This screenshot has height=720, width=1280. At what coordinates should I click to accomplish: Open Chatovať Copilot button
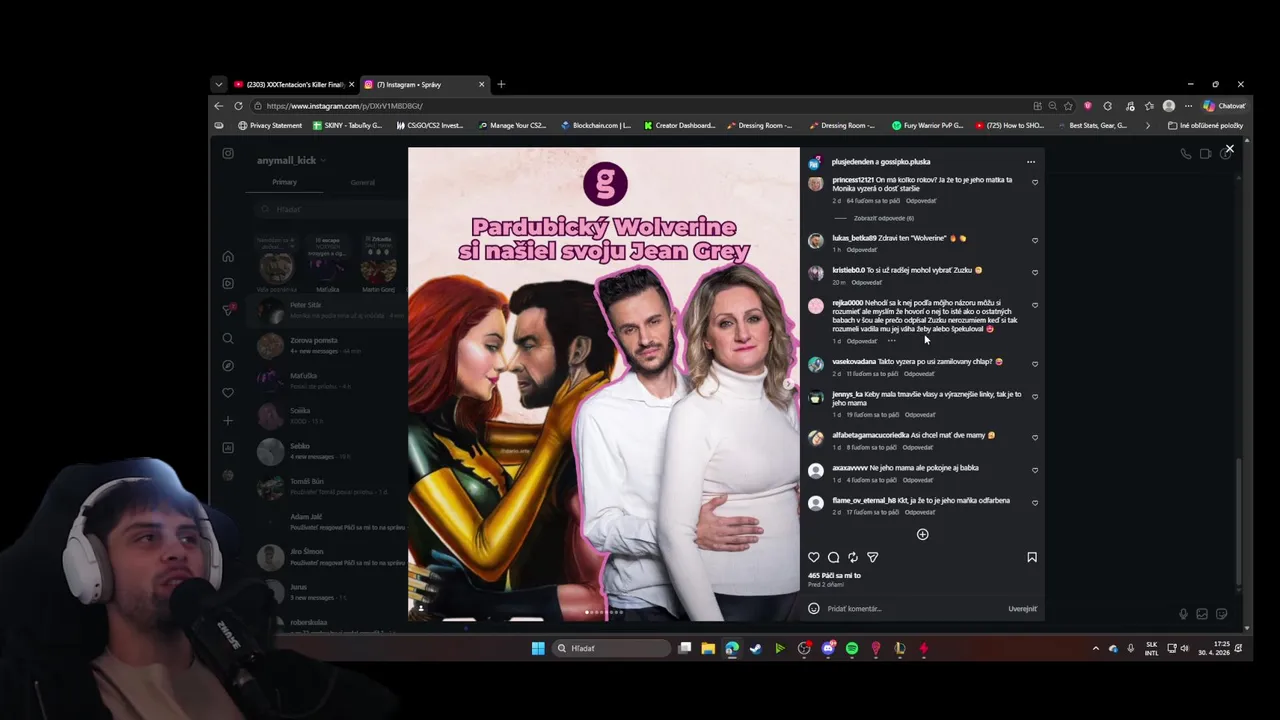1225,105
